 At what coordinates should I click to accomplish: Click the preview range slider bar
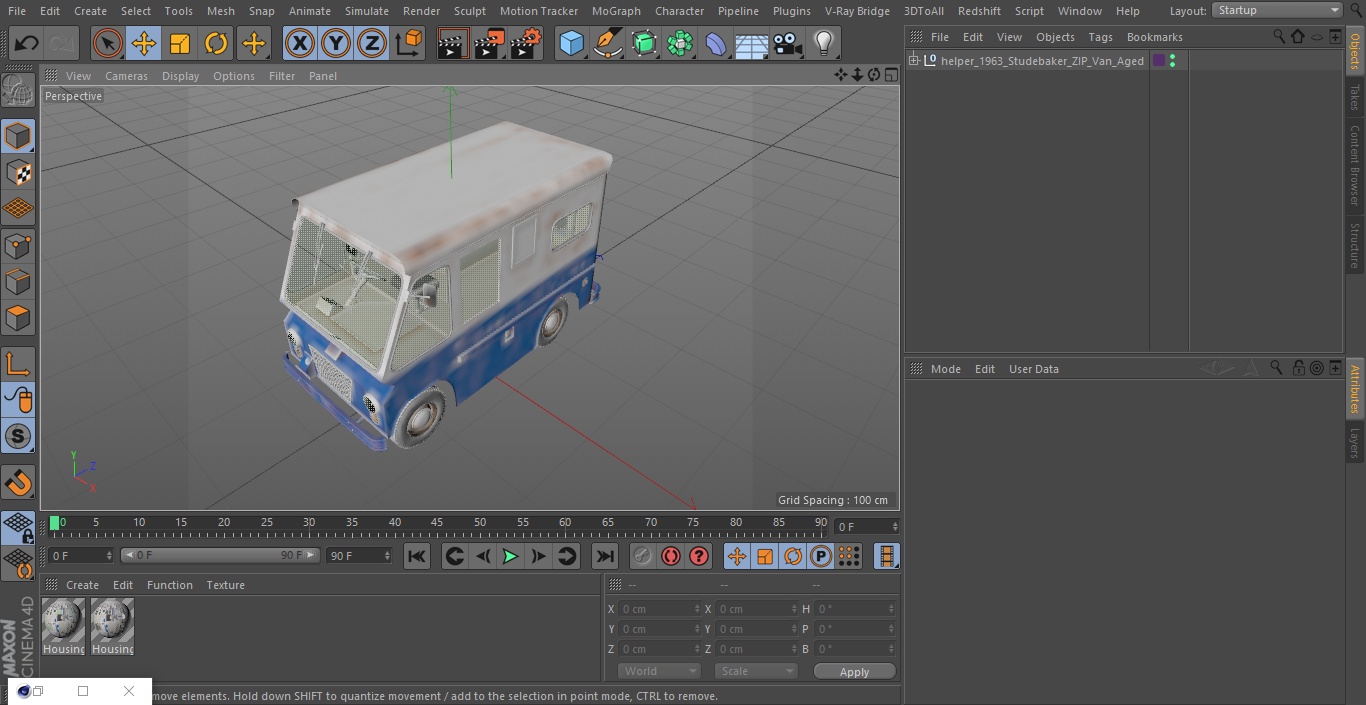[x=219, y=555]
